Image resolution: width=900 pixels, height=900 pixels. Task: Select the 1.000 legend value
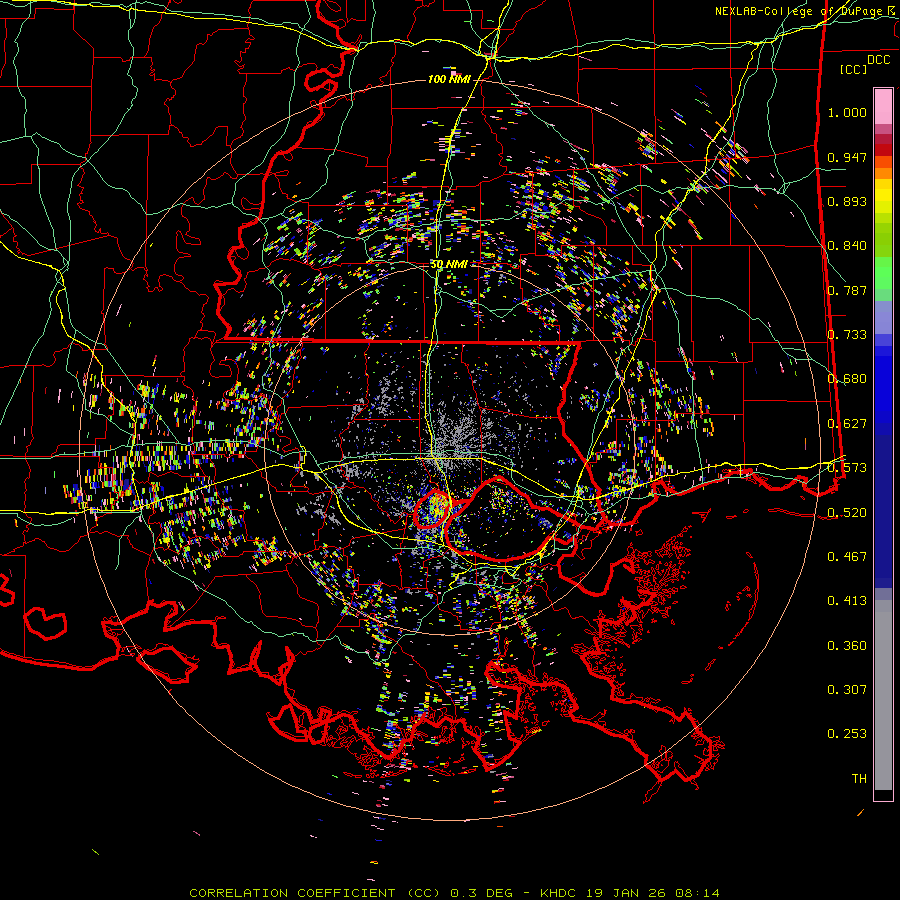click(847, 112)
